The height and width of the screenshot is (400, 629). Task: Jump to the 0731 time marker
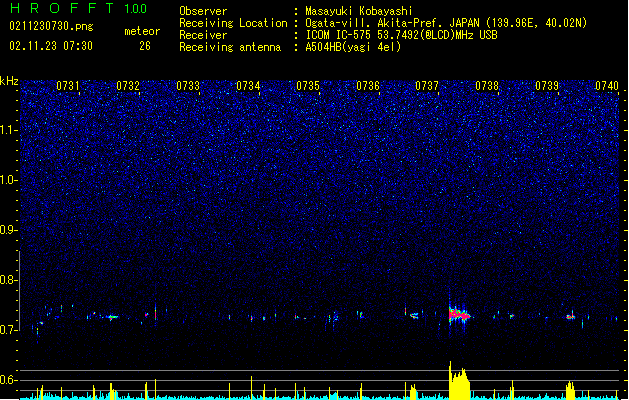[x=67, y=86]
